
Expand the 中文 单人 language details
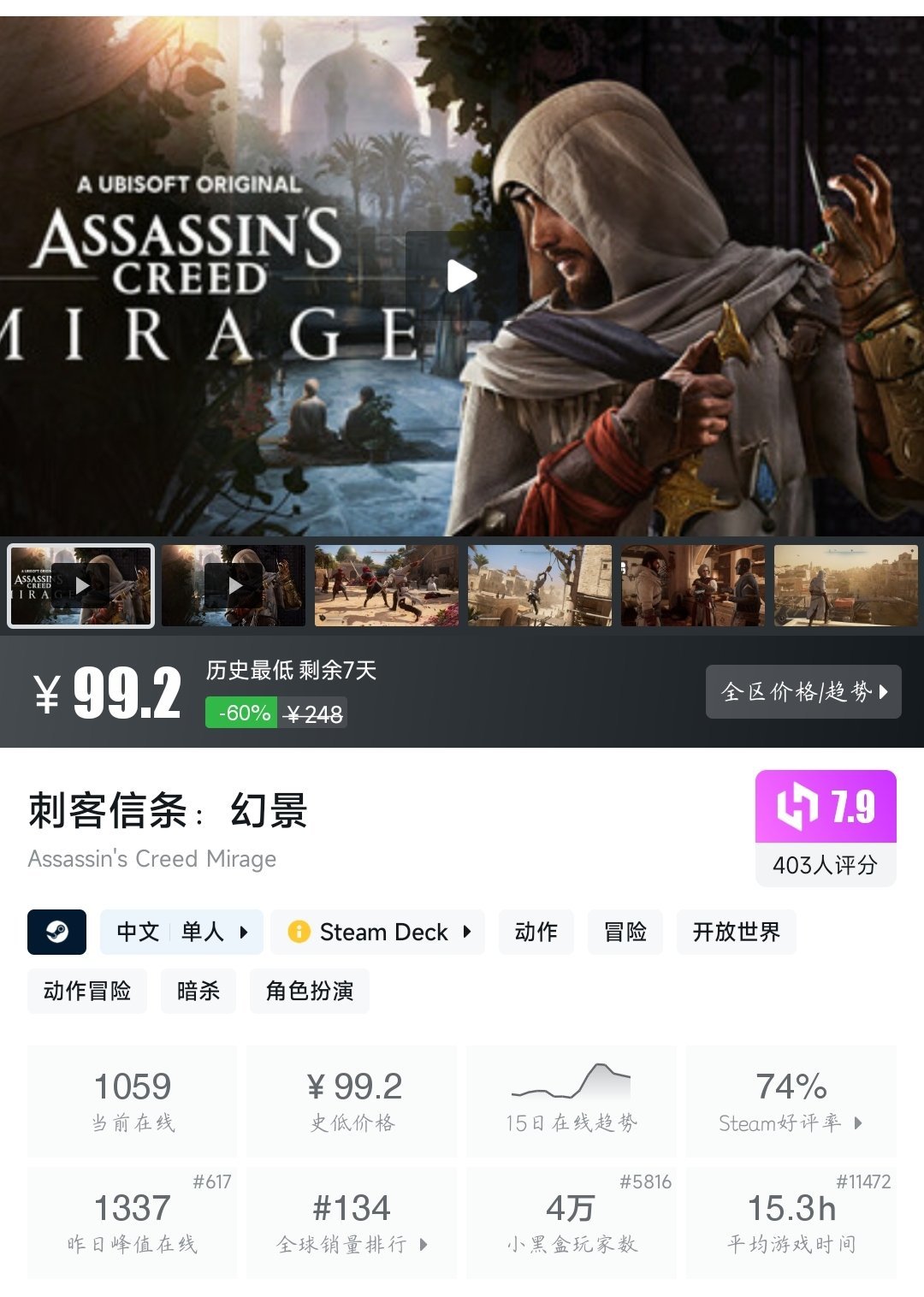click(x=181, y=932)
